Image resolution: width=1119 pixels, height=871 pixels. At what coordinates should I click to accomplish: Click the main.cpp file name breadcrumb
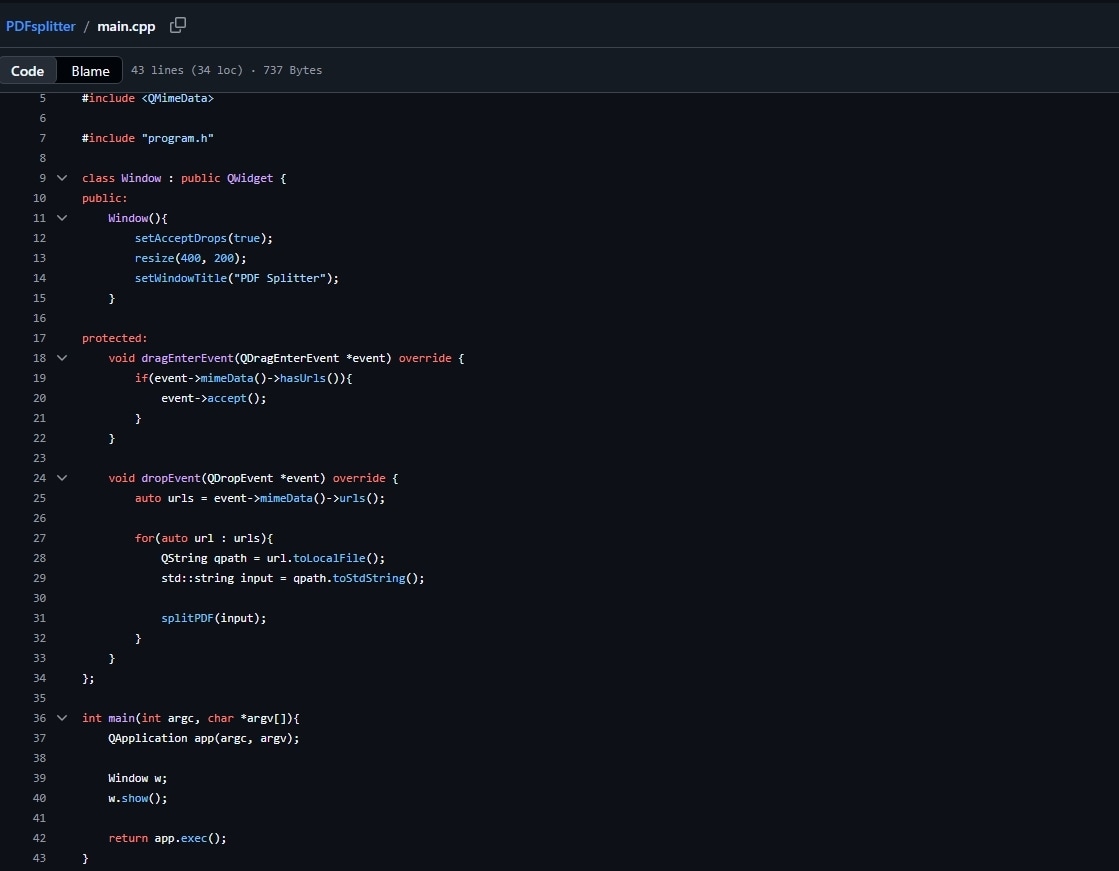(x=126, y=26)
